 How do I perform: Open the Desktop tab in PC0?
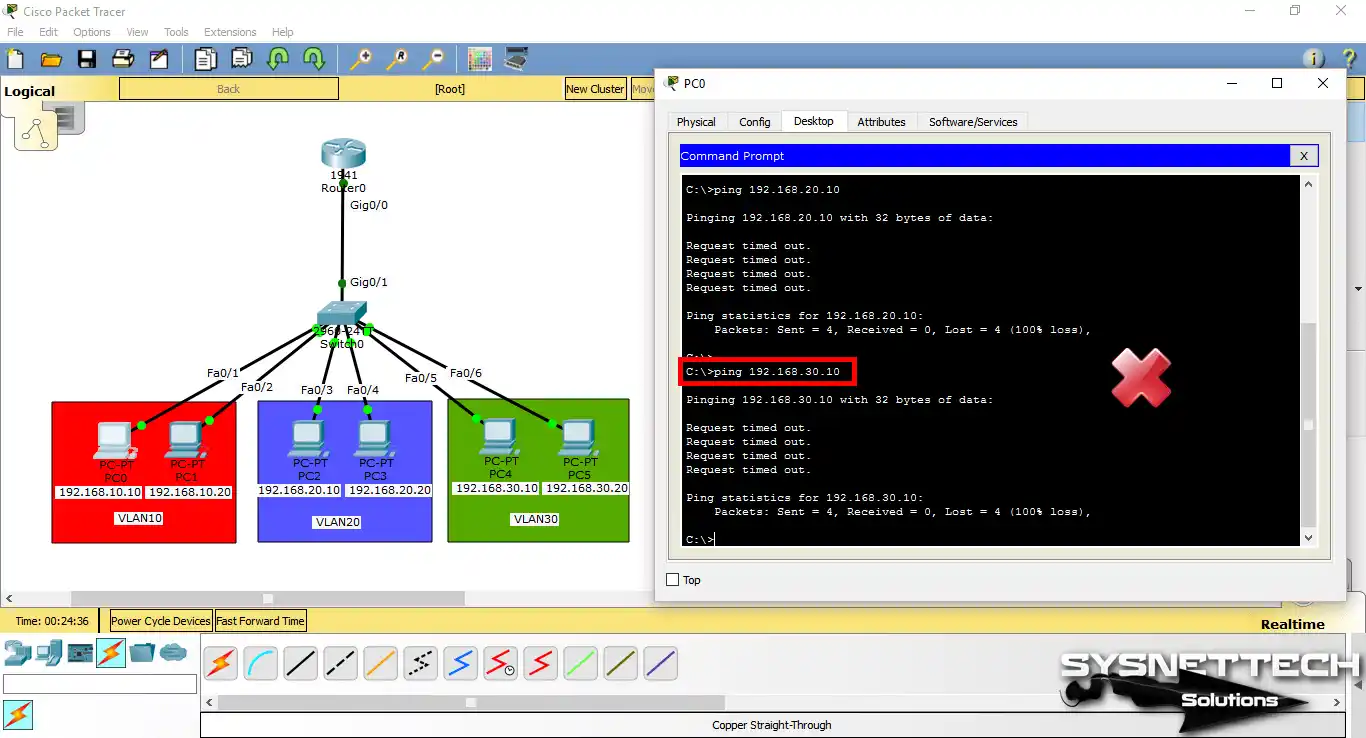(813, 121)
